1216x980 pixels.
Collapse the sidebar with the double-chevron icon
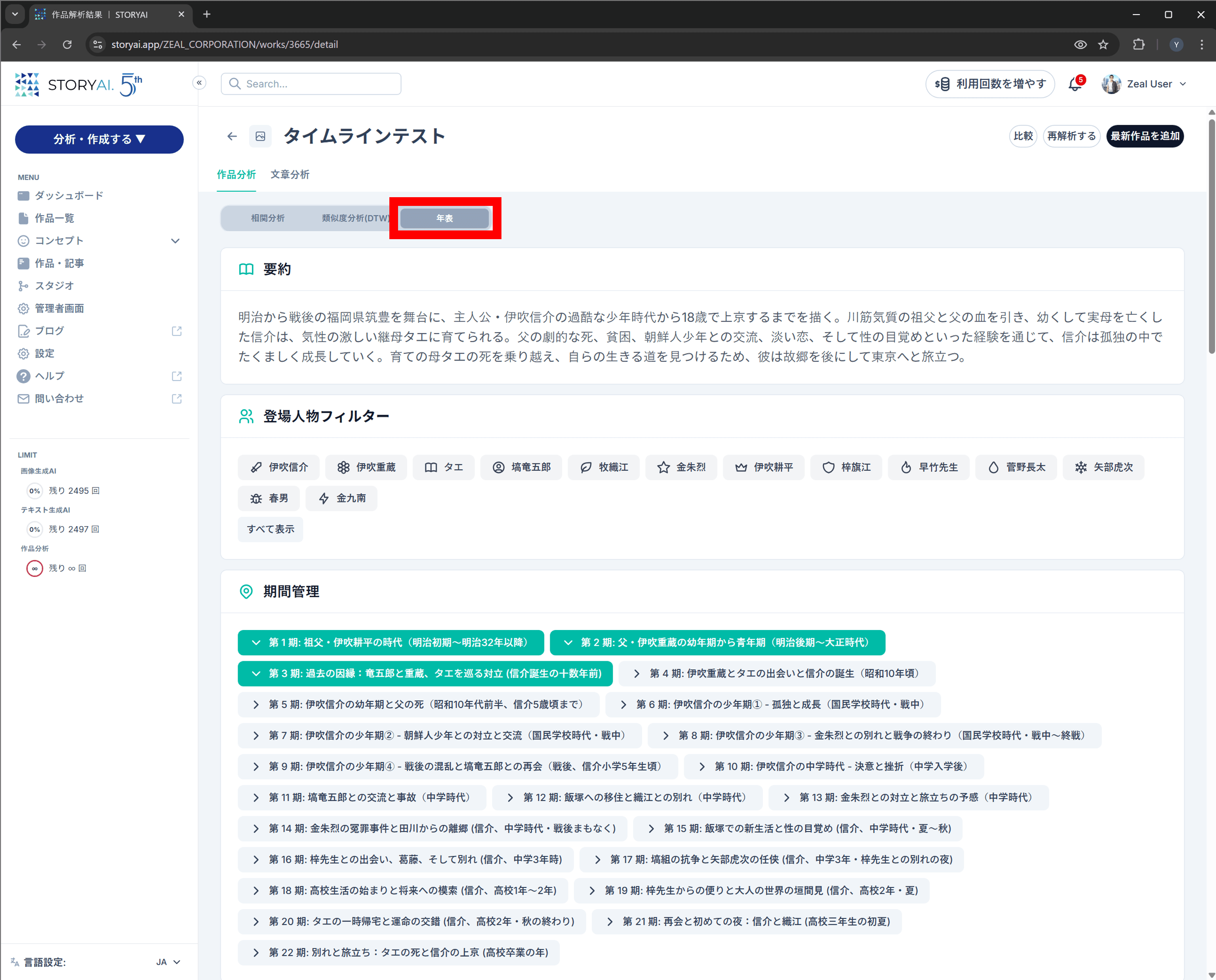click(199, 83)
